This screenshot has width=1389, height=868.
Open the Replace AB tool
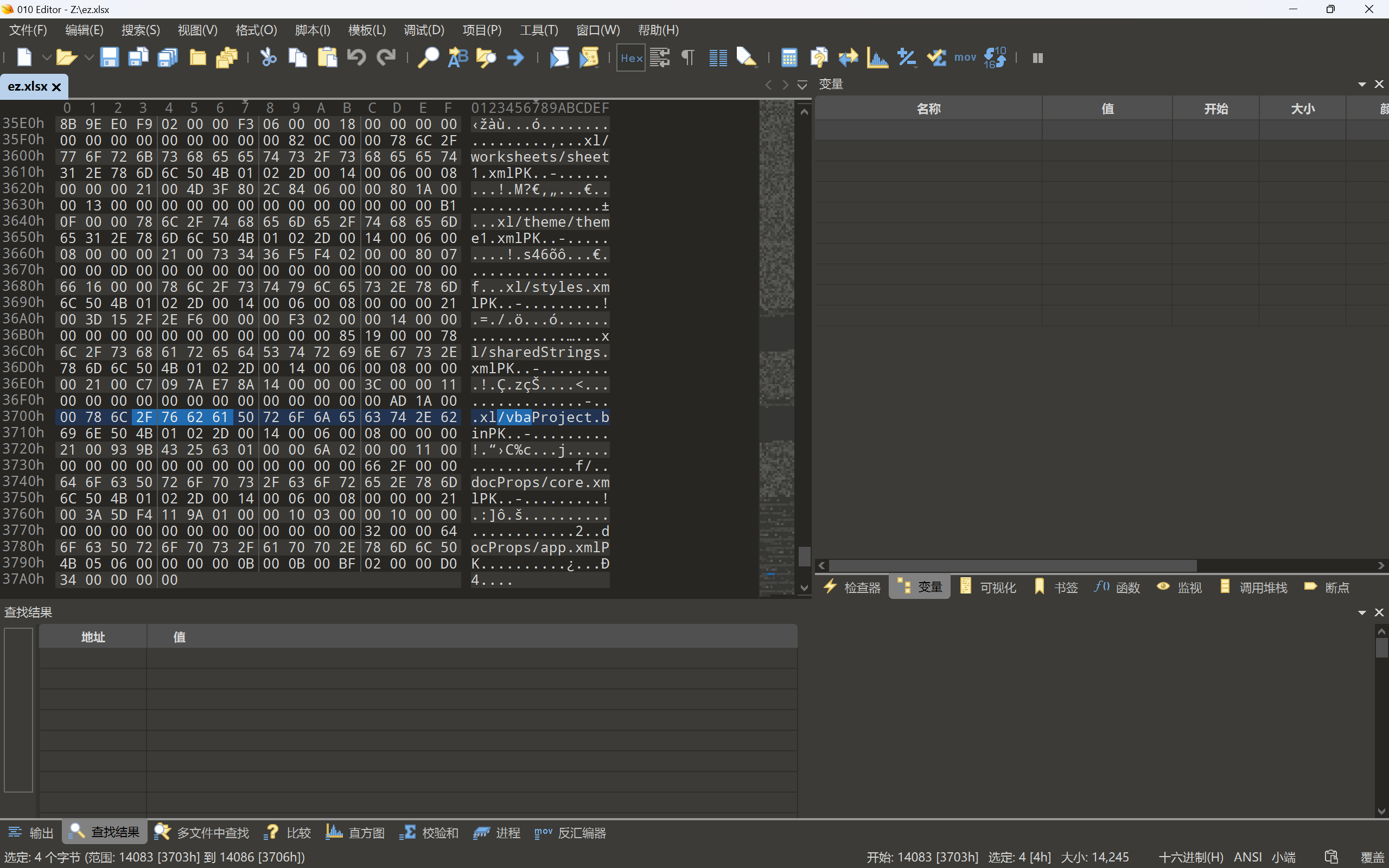pyautogui.click(x=457, y=58)
